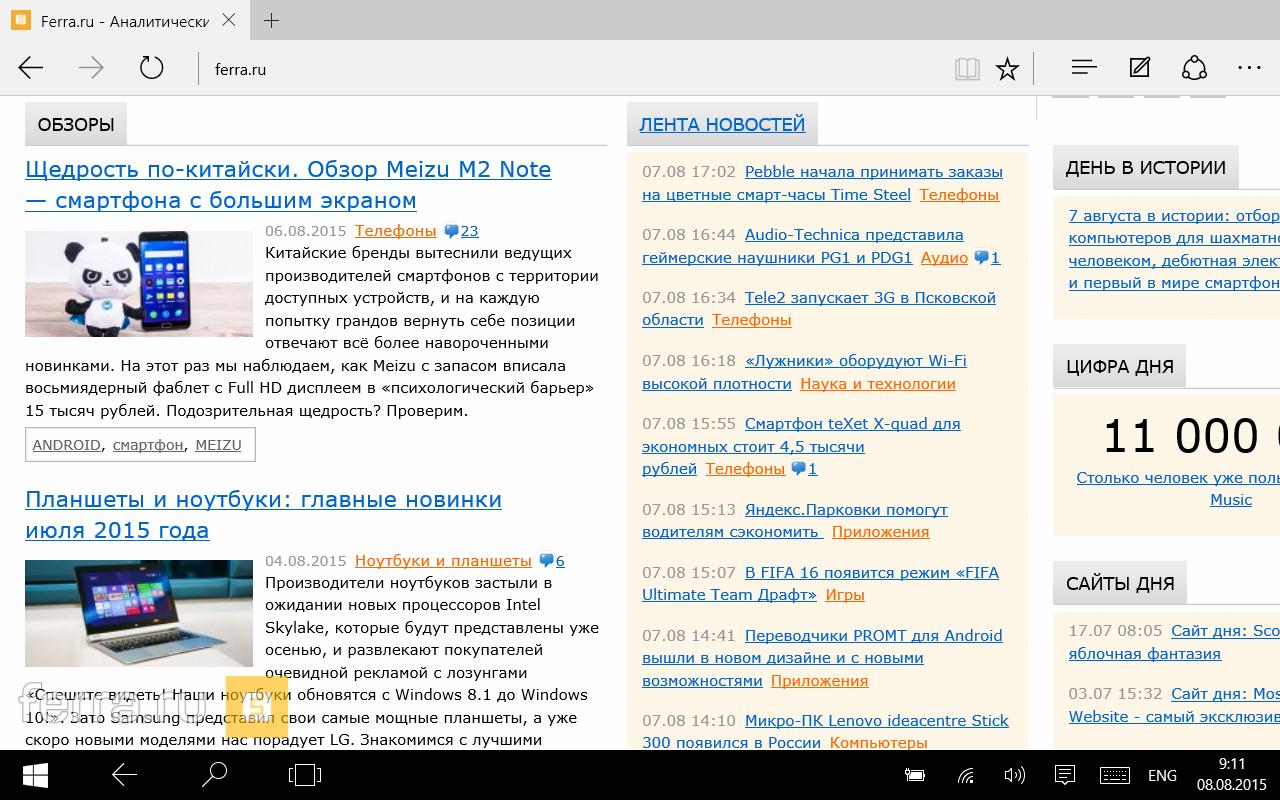Refresh the ferra.ru page
Viewport: 1280px width, 800px height.
click(151, 68)
